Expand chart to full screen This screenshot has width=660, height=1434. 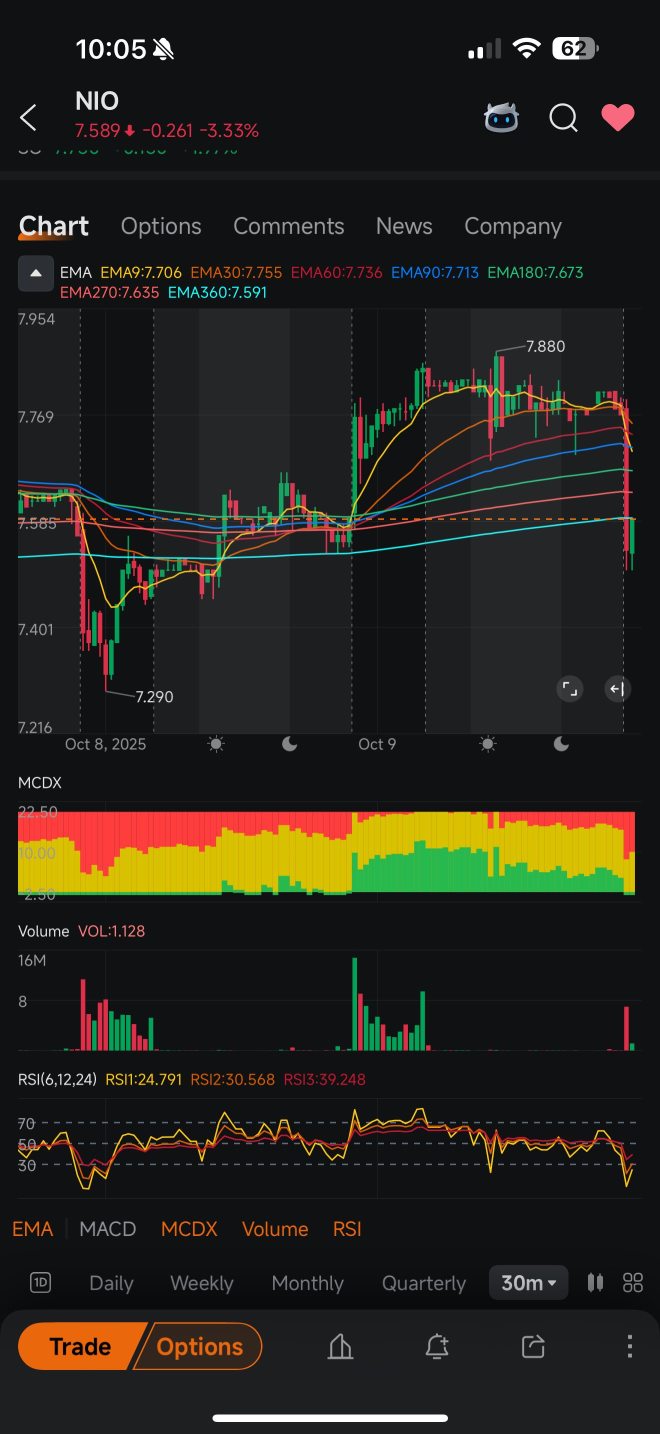[569, 688]
